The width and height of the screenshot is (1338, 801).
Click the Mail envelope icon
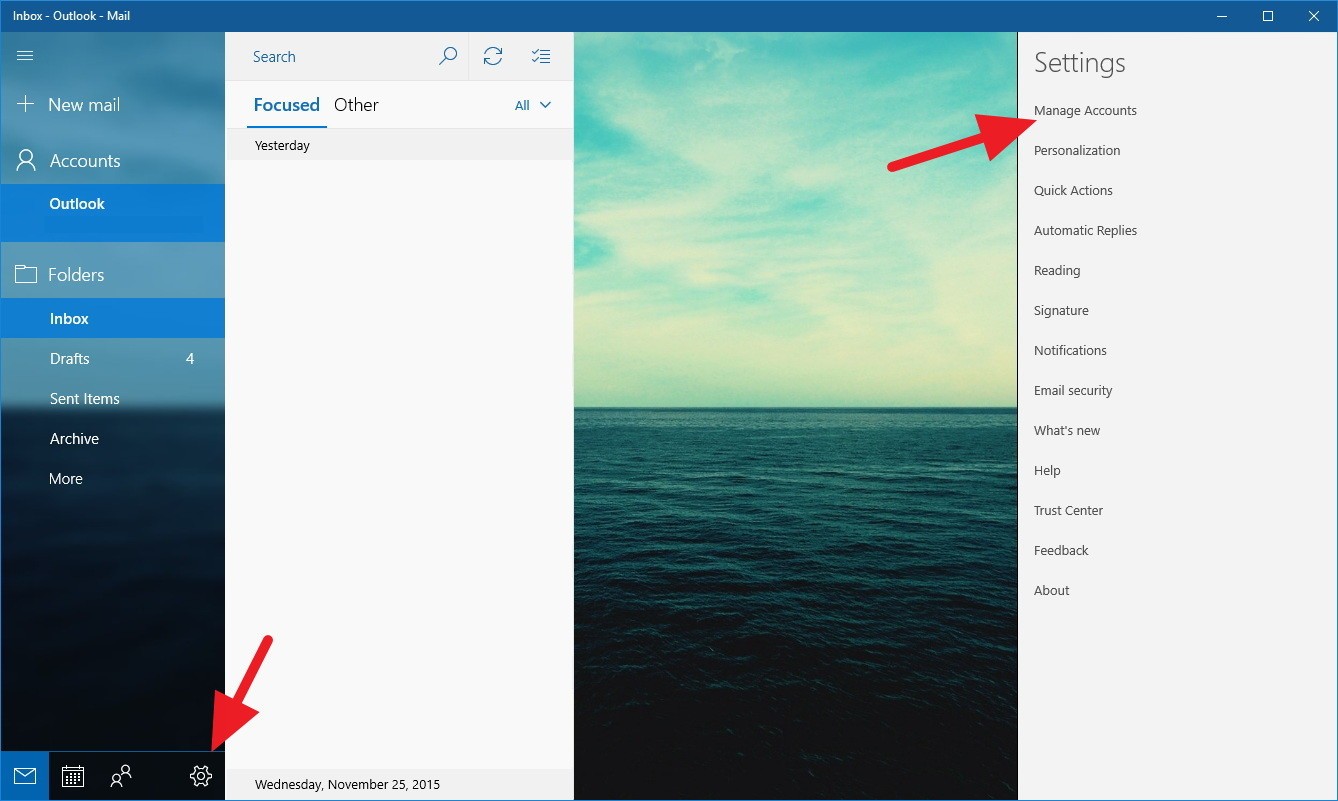point(24,776)
